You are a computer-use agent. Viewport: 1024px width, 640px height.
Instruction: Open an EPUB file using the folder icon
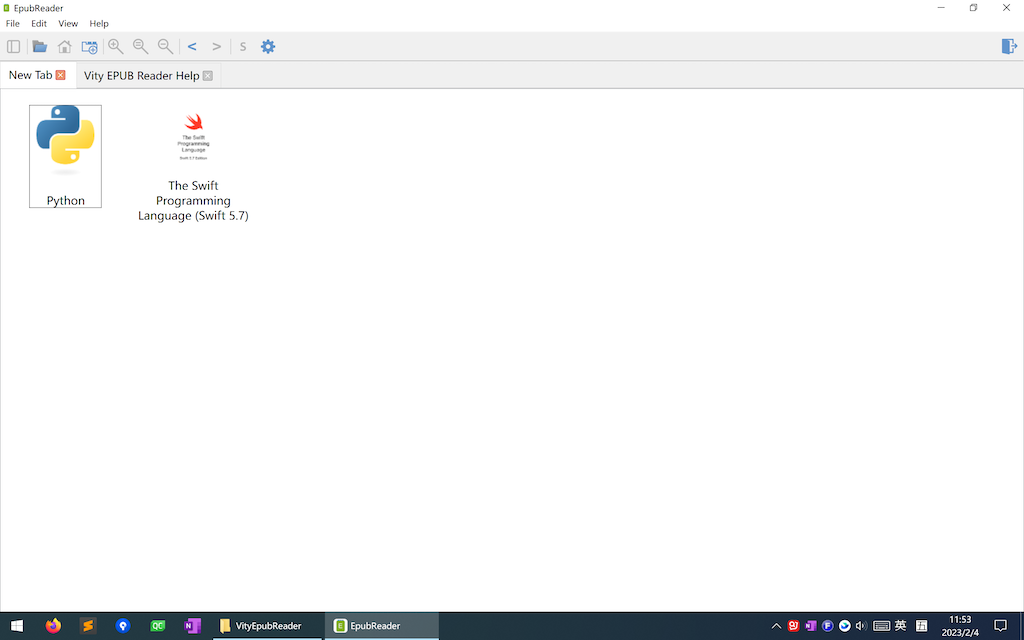39,46
